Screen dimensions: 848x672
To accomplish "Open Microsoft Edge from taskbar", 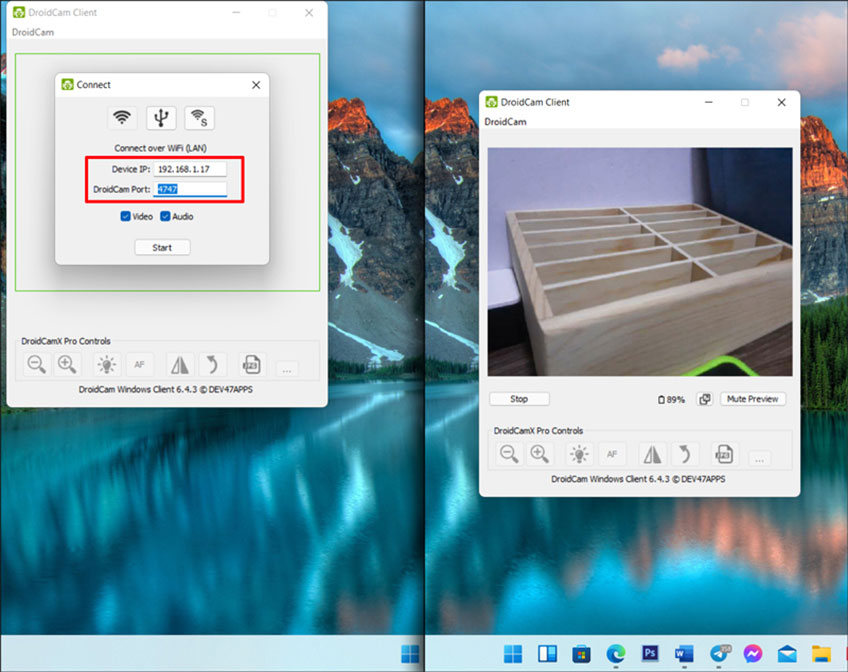I will point(615,654).
